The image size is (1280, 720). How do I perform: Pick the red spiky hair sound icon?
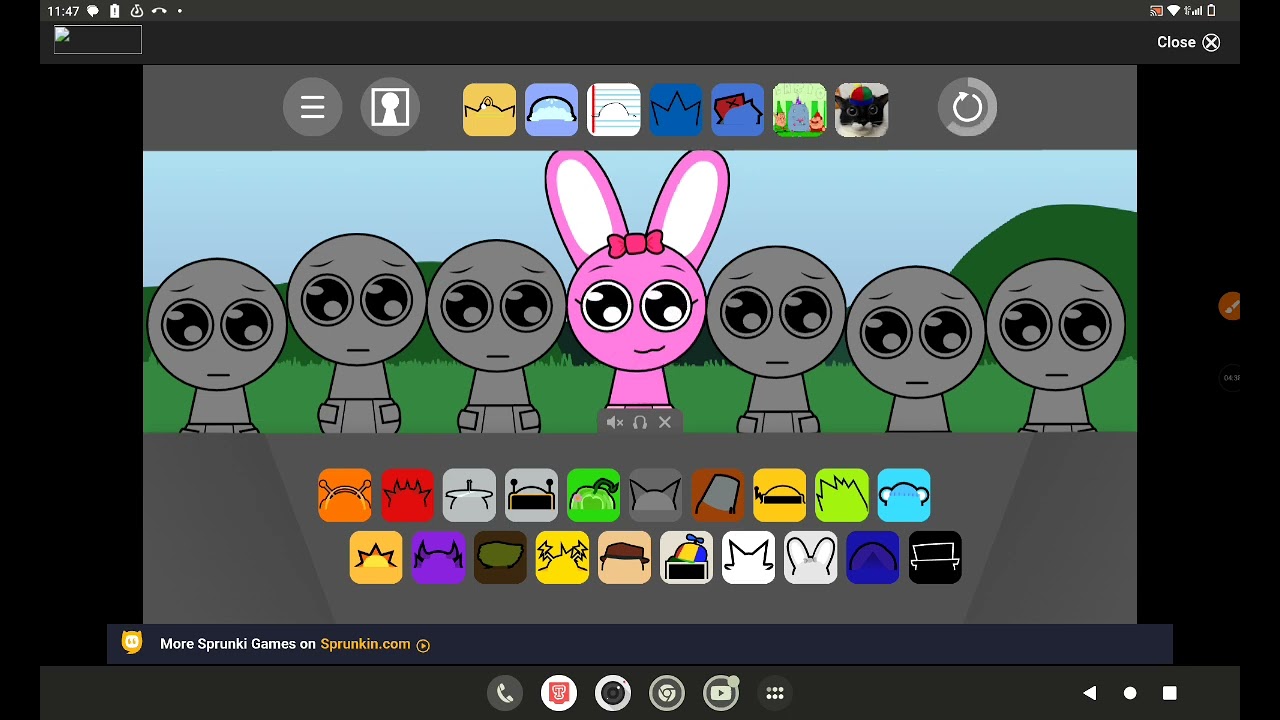coord(407,495)
